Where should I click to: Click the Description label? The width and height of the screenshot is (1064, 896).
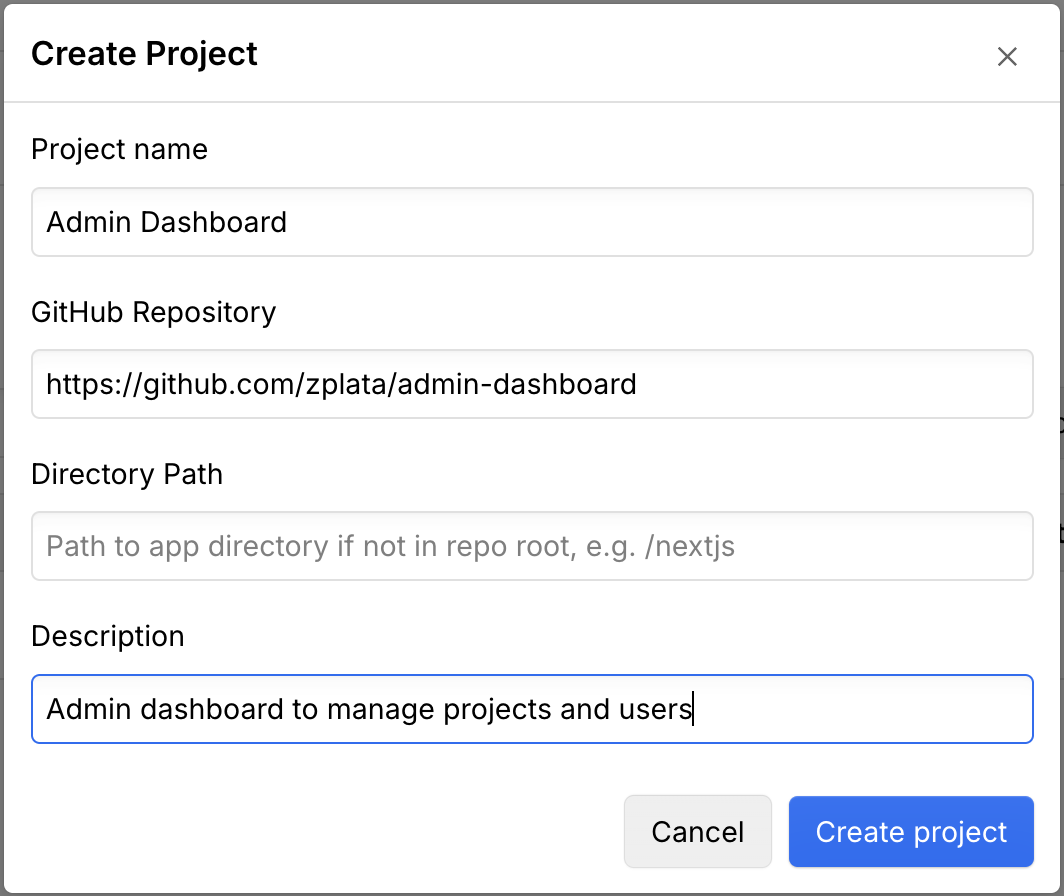pos(107,636)
